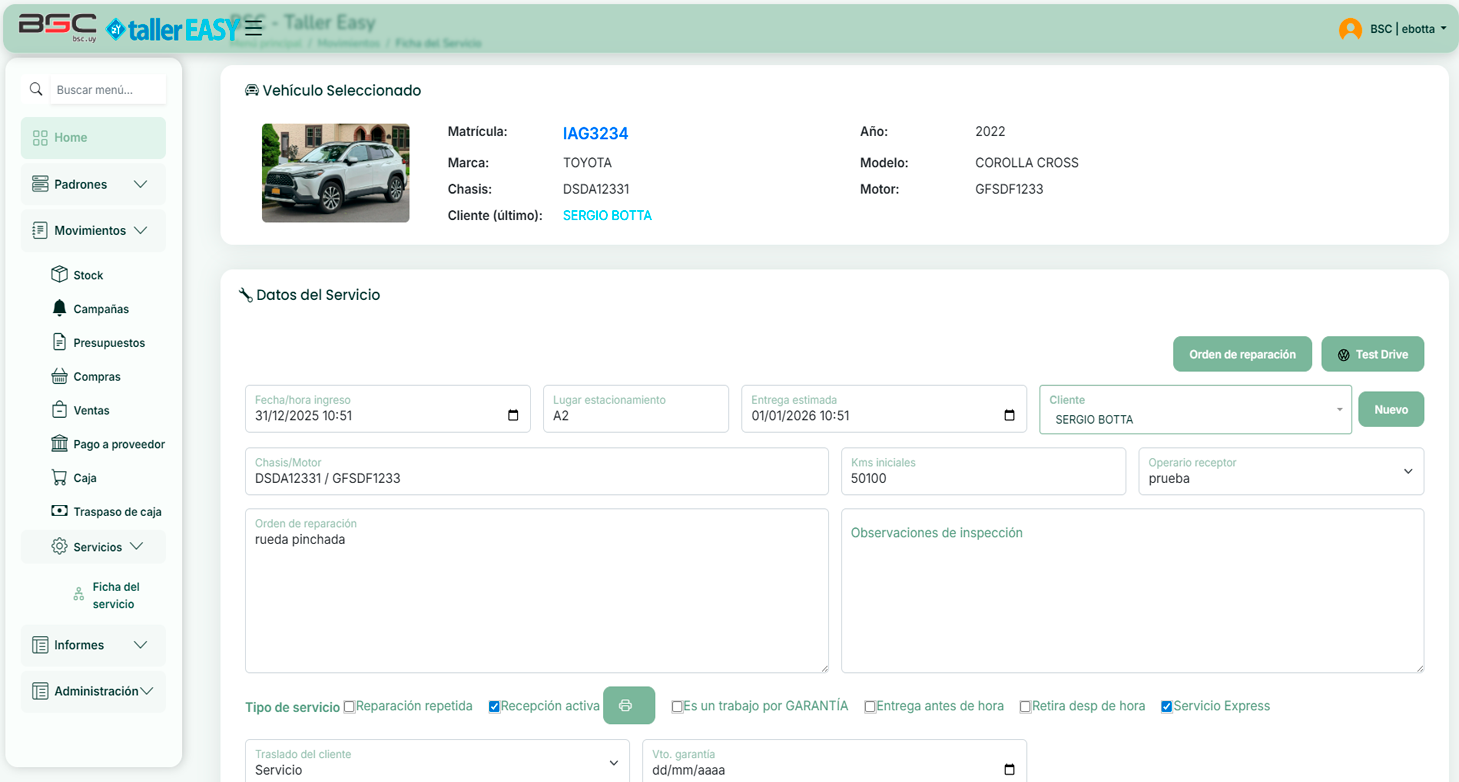Open Traspaso de caja from the sidebar
The width and height of the screenshot is (1459, 782).
pos(60,511)
